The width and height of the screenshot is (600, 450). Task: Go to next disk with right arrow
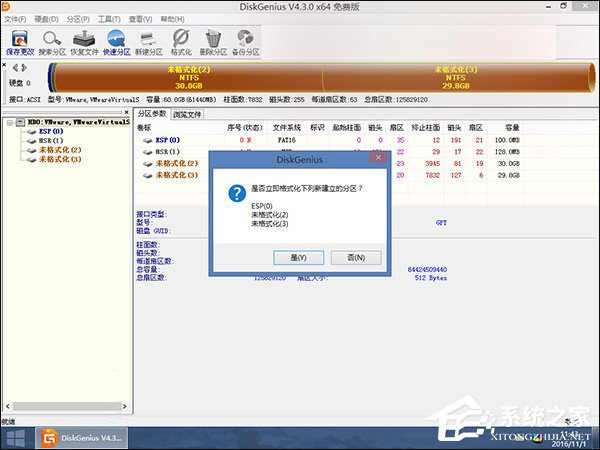coord(24,68)
